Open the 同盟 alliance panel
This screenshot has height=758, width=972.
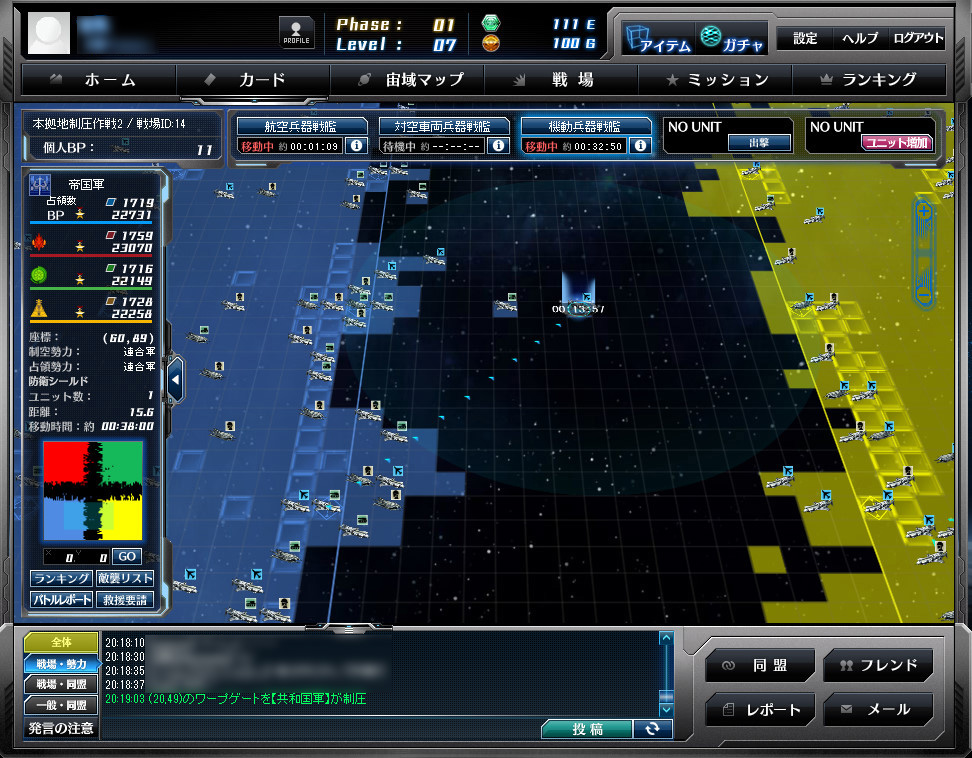[x=759, y=666]
